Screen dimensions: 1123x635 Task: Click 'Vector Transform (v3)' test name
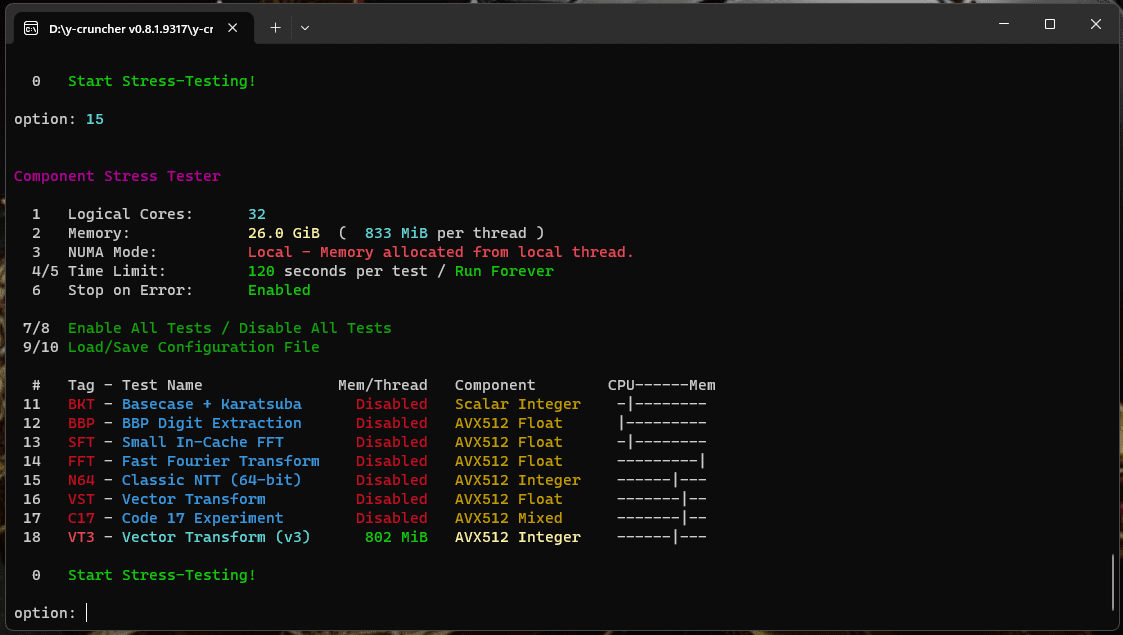coord(216,537)
